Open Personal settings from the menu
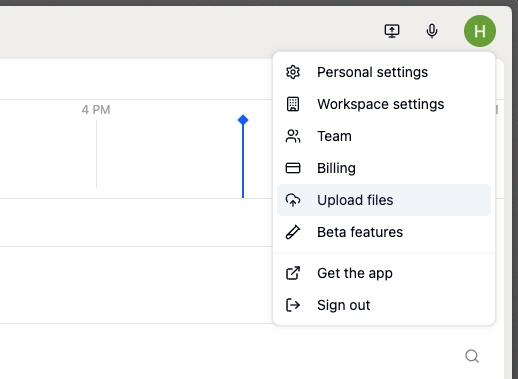 tap(384, 72)
